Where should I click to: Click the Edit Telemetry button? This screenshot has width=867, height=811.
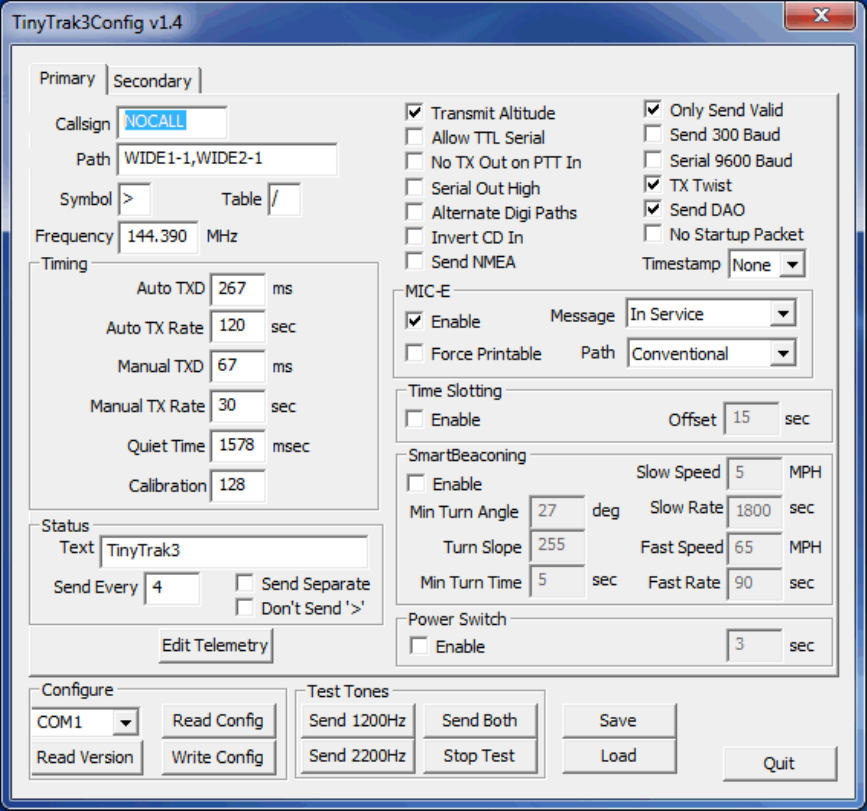click(215, 645)
